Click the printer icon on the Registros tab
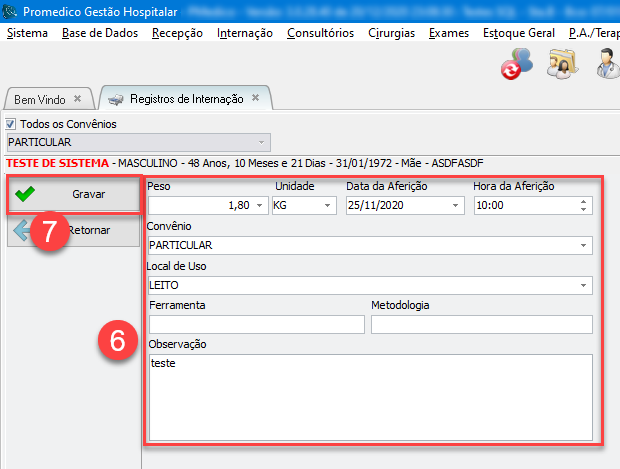 (116, 99)
